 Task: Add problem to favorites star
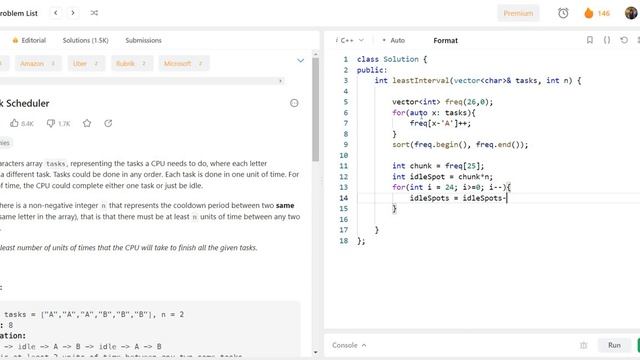[x=87, y=123]
